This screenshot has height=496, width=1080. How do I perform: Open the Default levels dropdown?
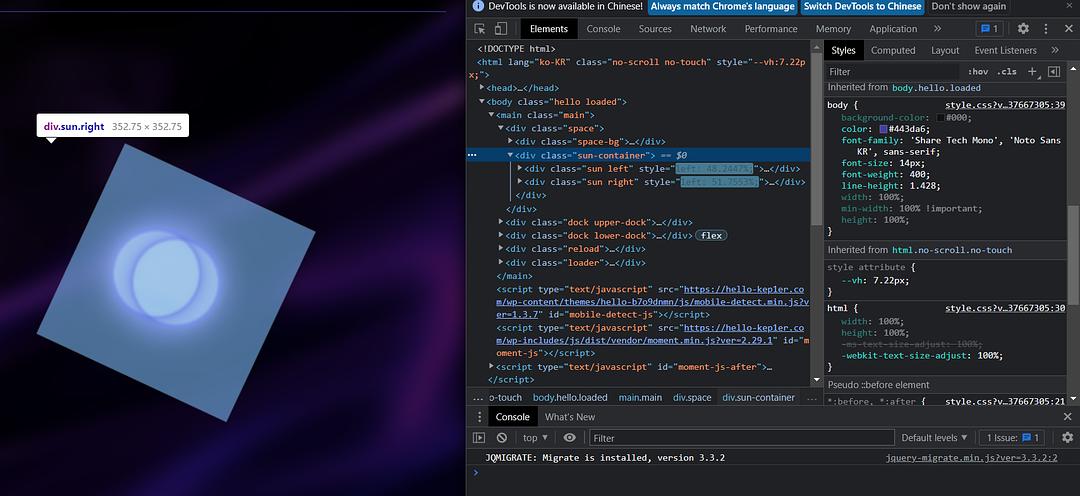point(934,437)
